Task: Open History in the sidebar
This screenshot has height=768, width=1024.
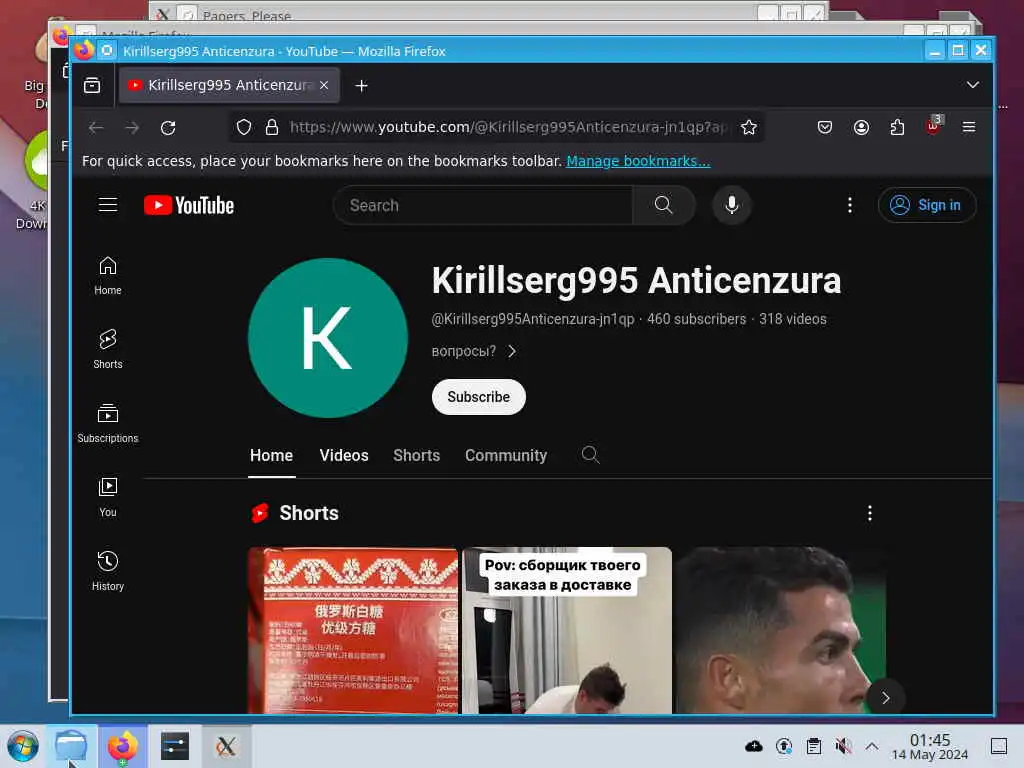Action: [x=108, y=571]
